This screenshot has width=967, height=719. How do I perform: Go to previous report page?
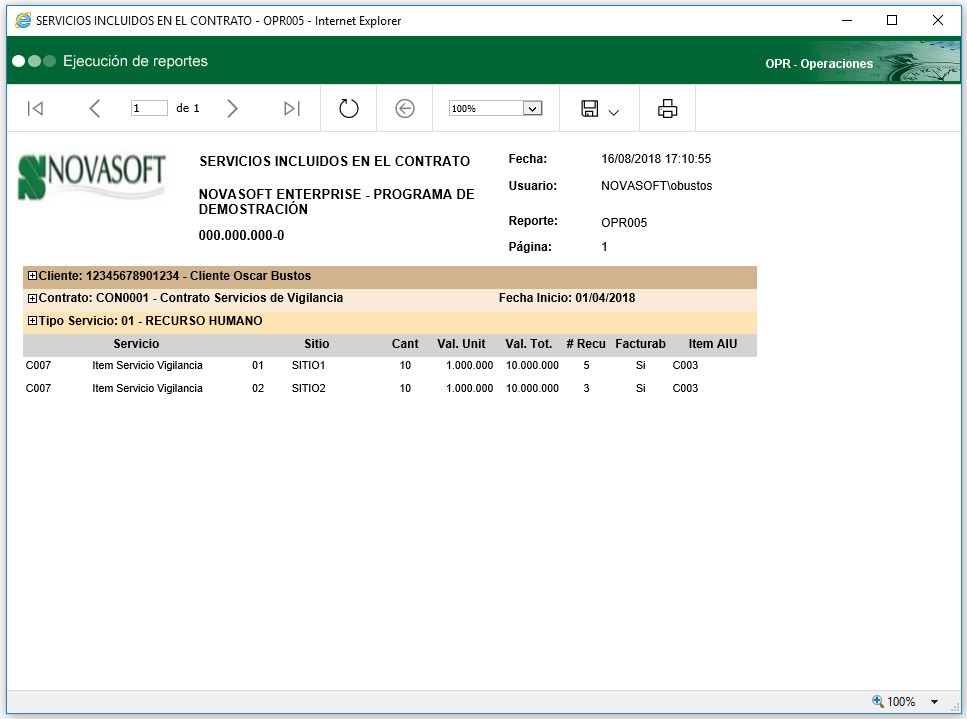(94, 109)
